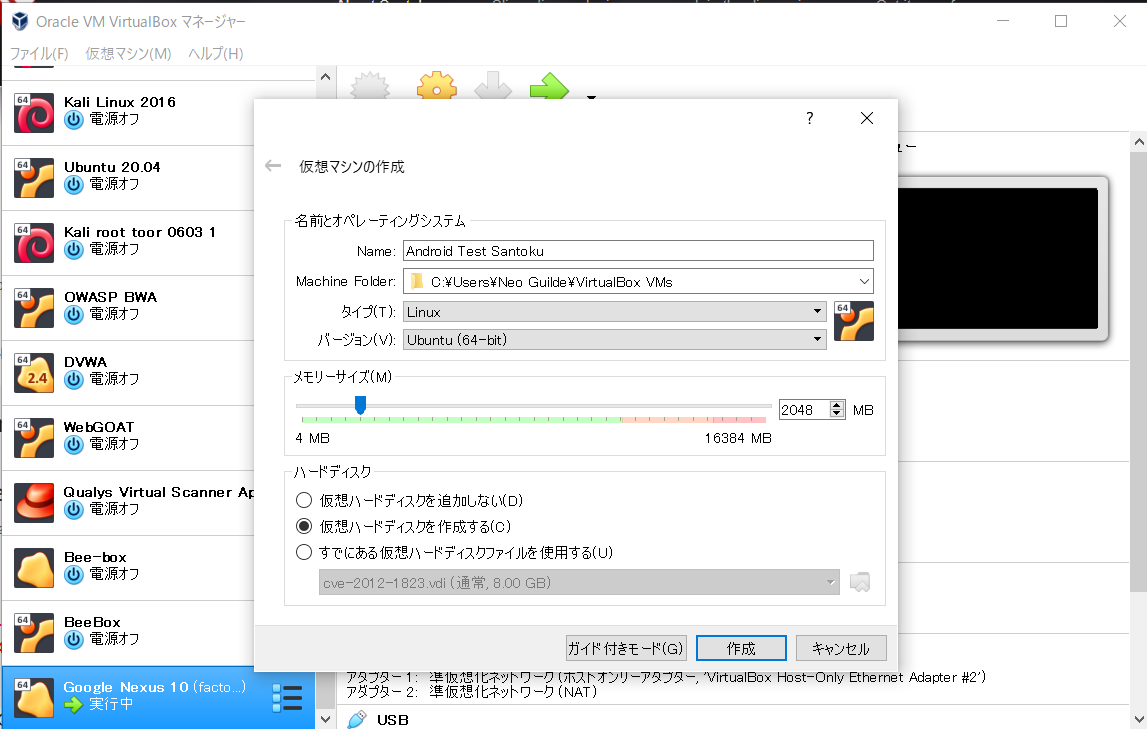Click the VirtualBox logo in the title bar
Image resolution: width=1147 pixels, height=729 pixels.
tap(20, 21)
